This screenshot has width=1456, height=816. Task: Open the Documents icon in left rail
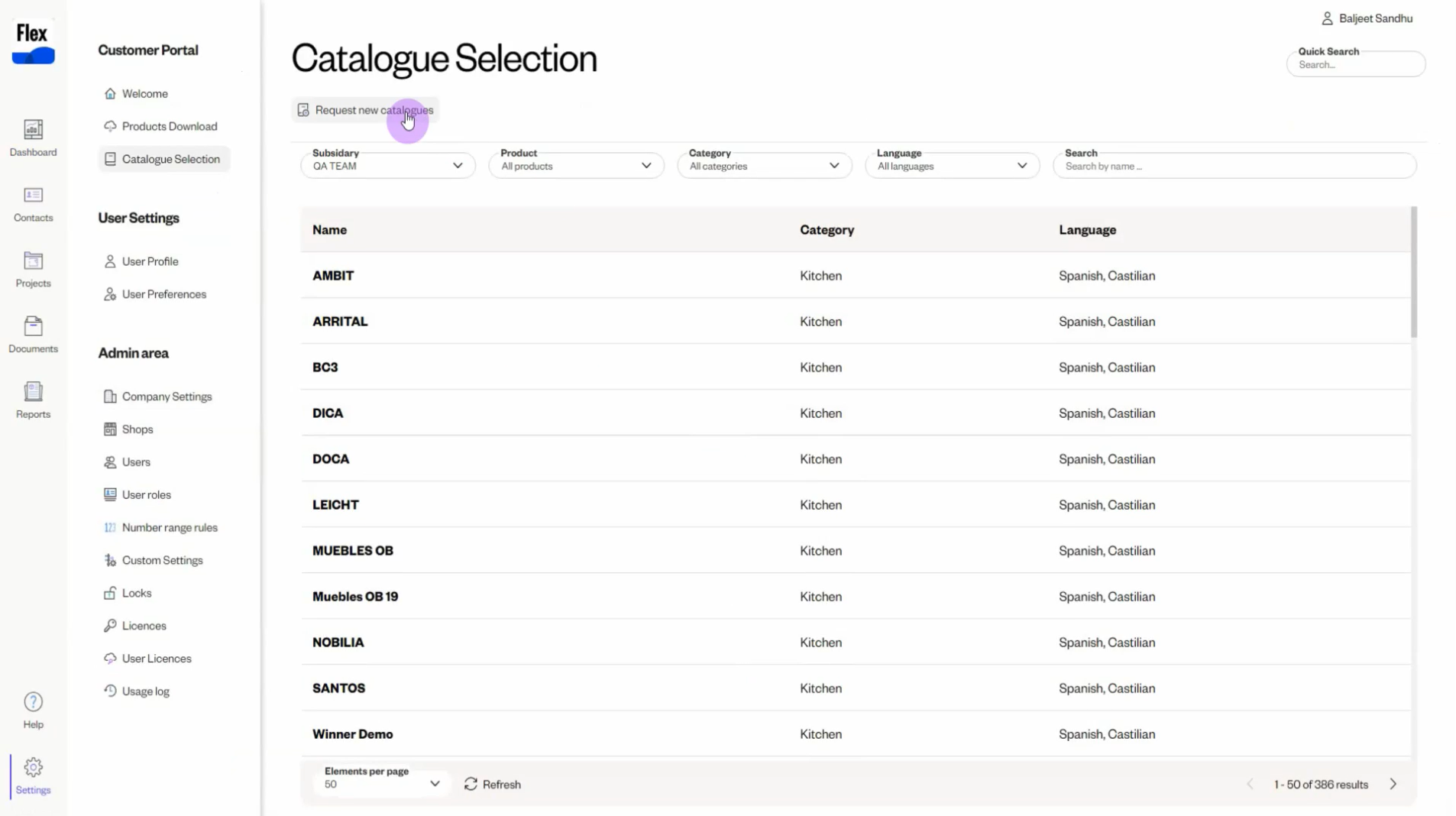click(33, 326)
